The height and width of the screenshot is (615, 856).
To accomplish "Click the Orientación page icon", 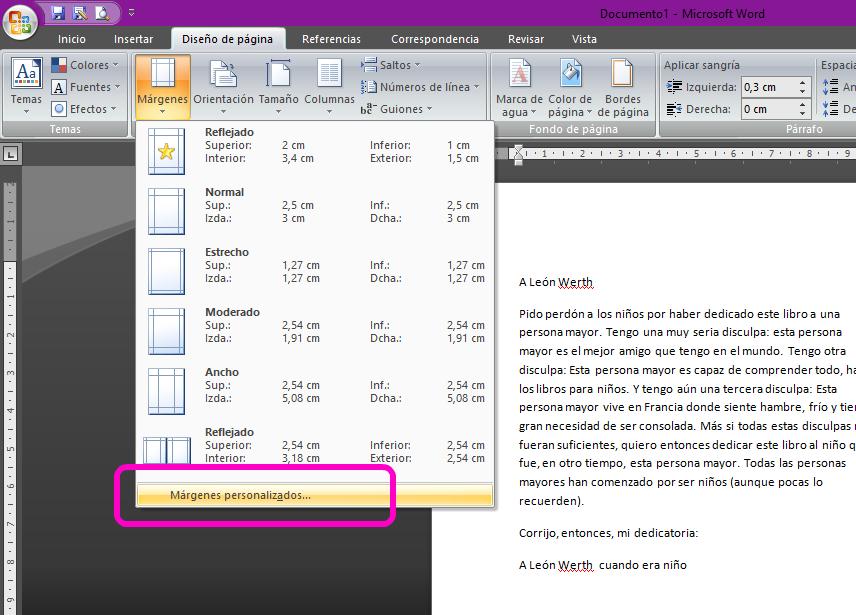I will 223,75.
